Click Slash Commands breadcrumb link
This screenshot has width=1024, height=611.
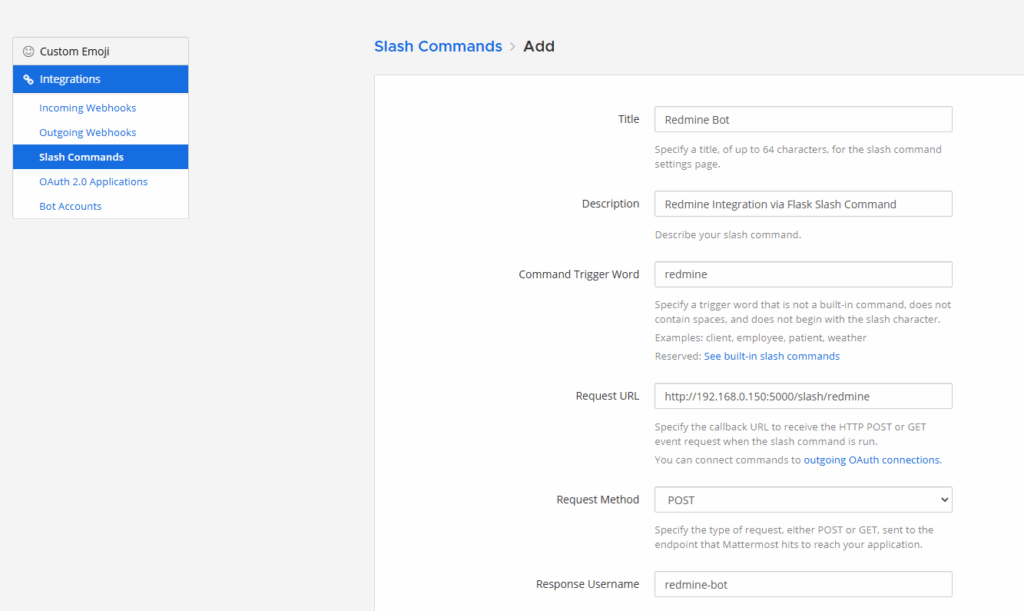(x=438, y=46)
